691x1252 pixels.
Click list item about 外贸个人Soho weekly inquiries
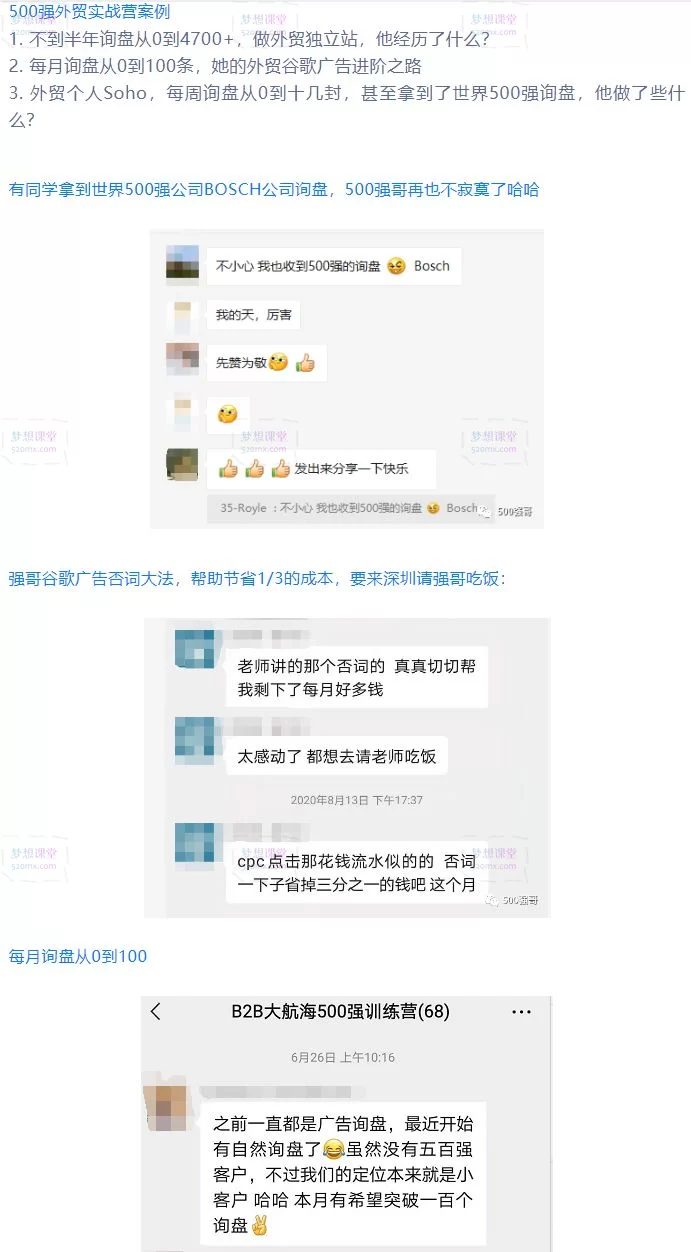tap(346, 106)
